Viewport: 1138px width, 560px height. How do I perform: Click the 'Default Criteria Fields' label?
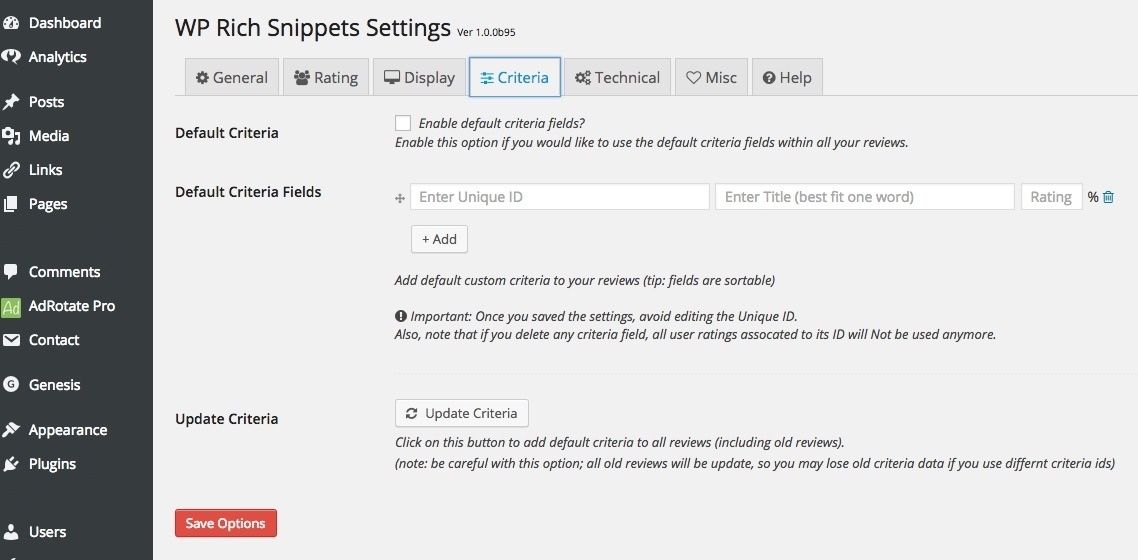pos(248,192)
